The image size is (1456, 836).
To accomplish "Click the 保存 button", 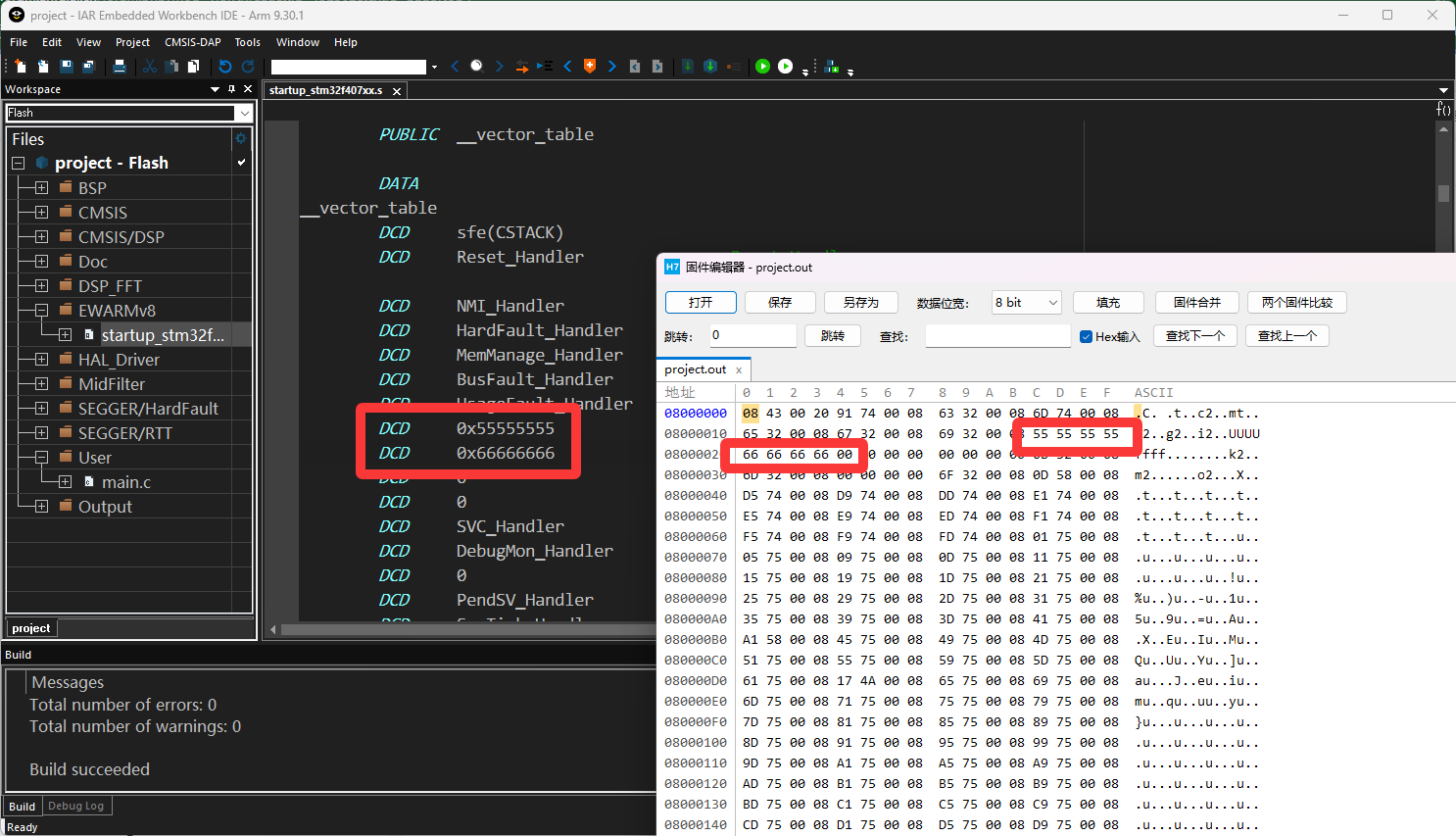I will point(780,302).
